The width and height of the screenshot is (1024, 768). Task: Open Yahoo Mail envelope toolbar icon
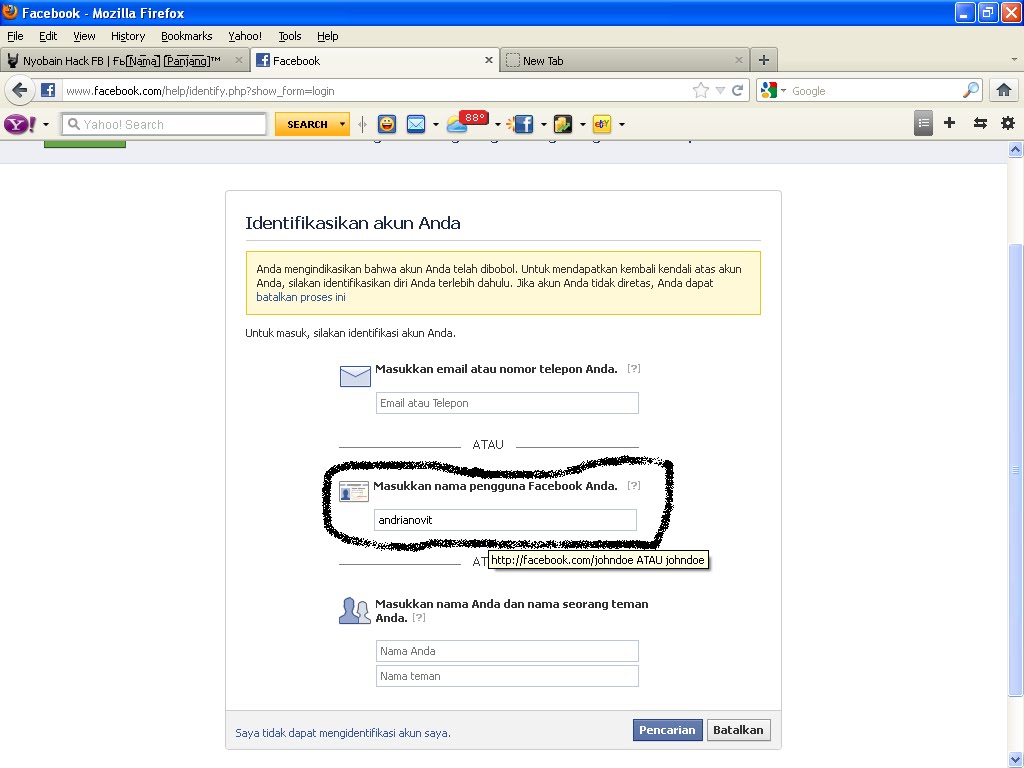[x=416, y=123]
